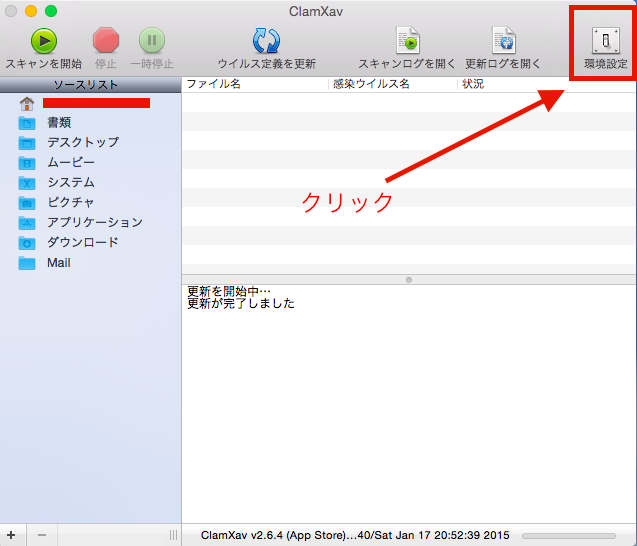637x546 pixels.
Task: Remove source with the minus button
Action: (x=42, y=535)
